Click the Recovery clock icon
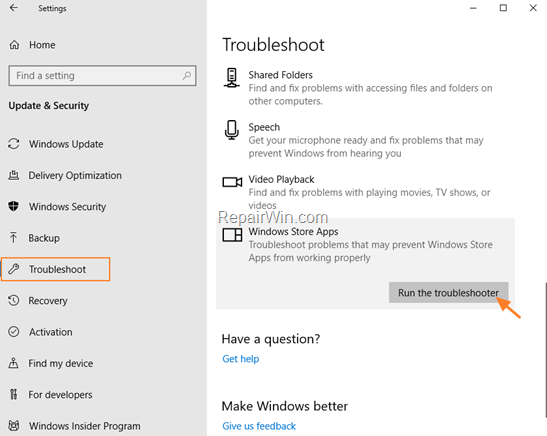 pos(14,300)
